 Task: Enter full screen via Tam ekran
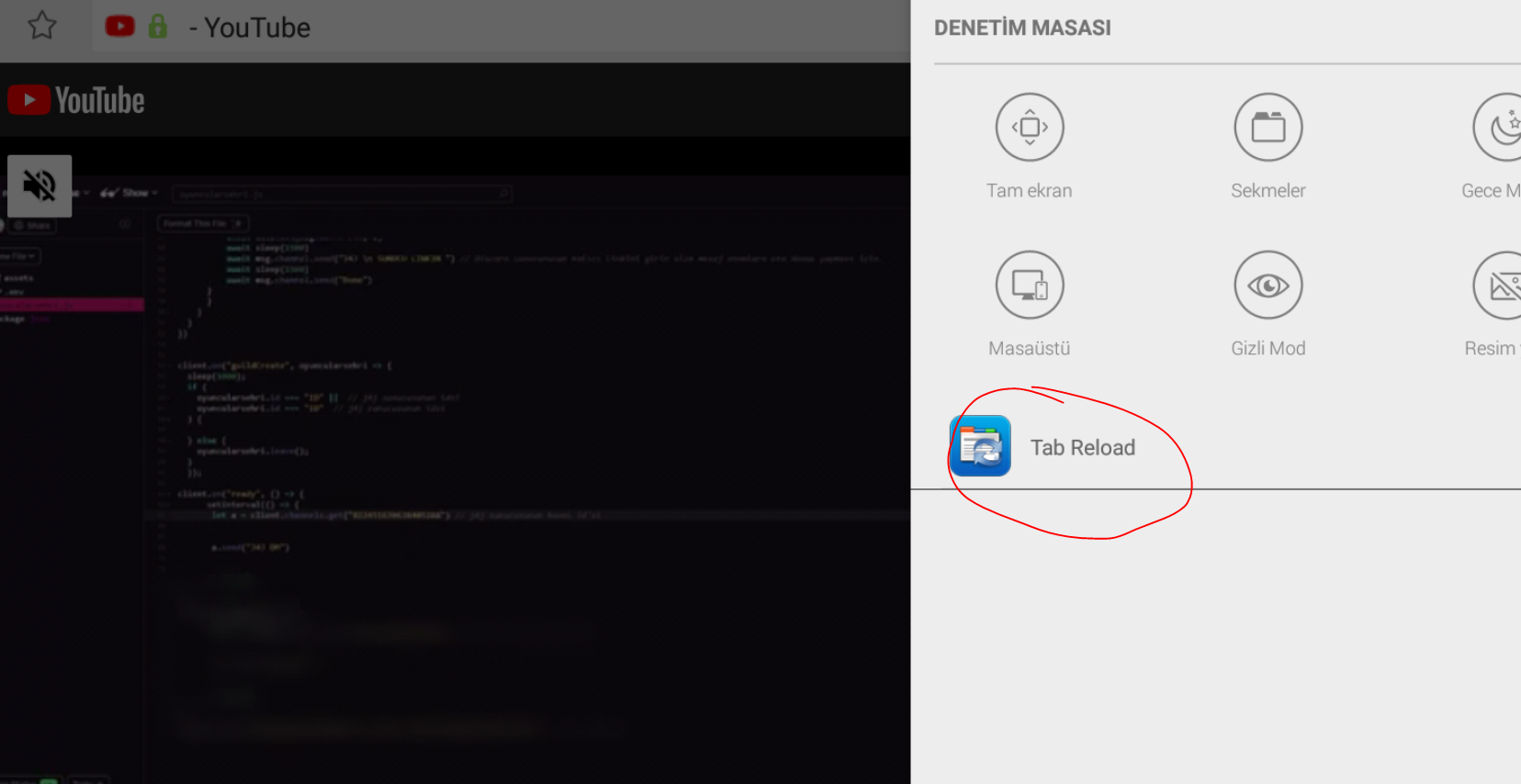[1029, 128]
